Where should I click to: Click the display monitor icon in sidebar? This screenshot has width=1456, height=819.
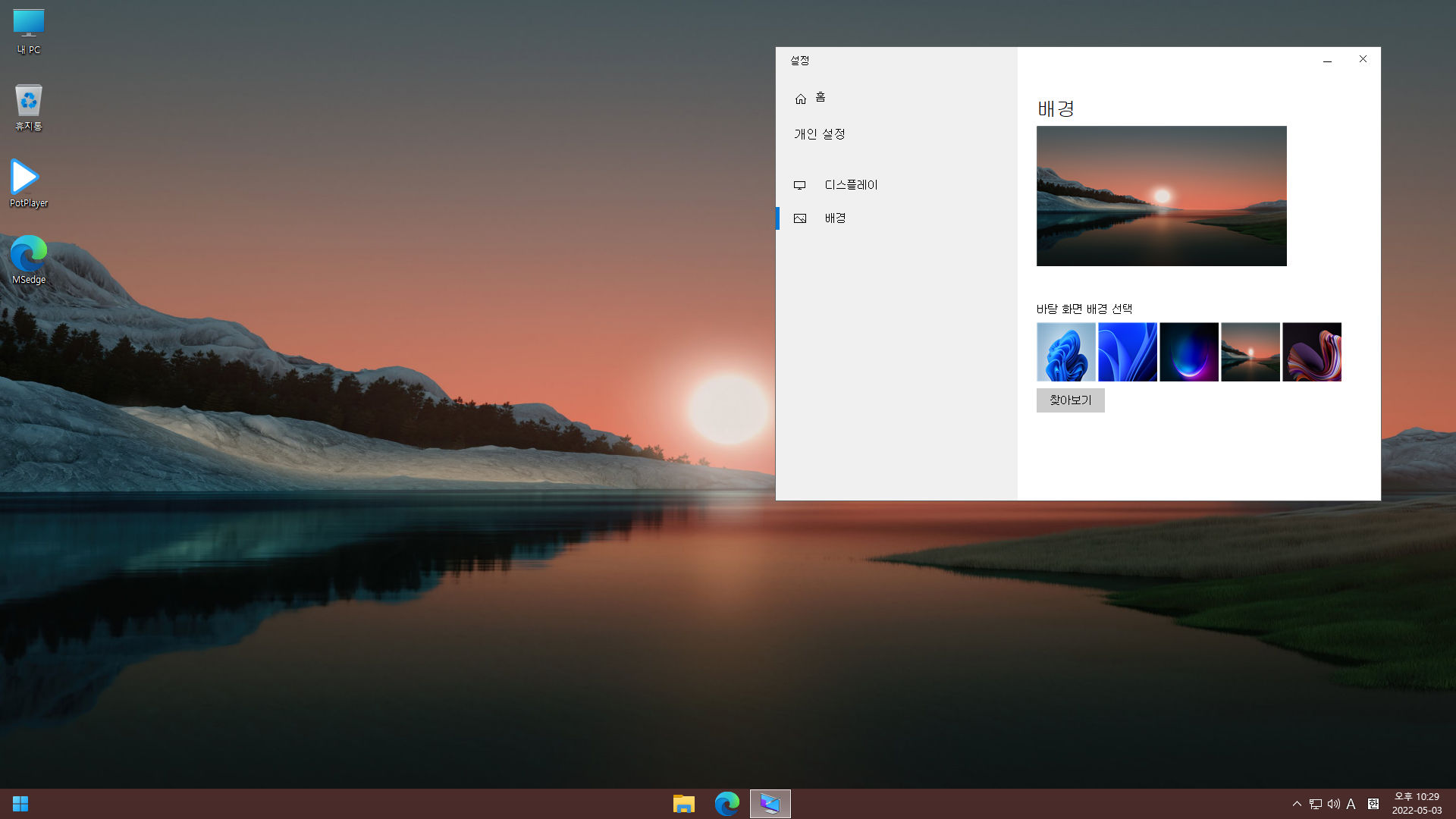pyautogui.click(x=799, y=185)
